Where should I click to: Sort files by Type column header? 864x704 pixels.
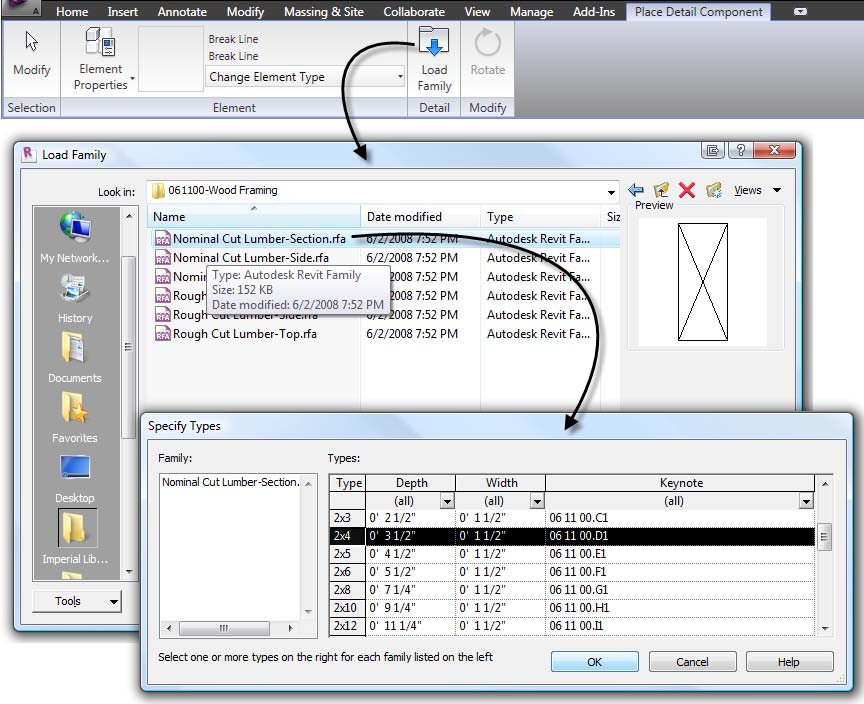(539, 216)
